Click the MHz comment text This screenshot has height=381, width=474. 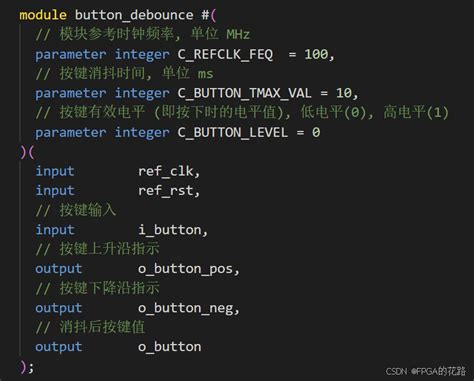238,34
